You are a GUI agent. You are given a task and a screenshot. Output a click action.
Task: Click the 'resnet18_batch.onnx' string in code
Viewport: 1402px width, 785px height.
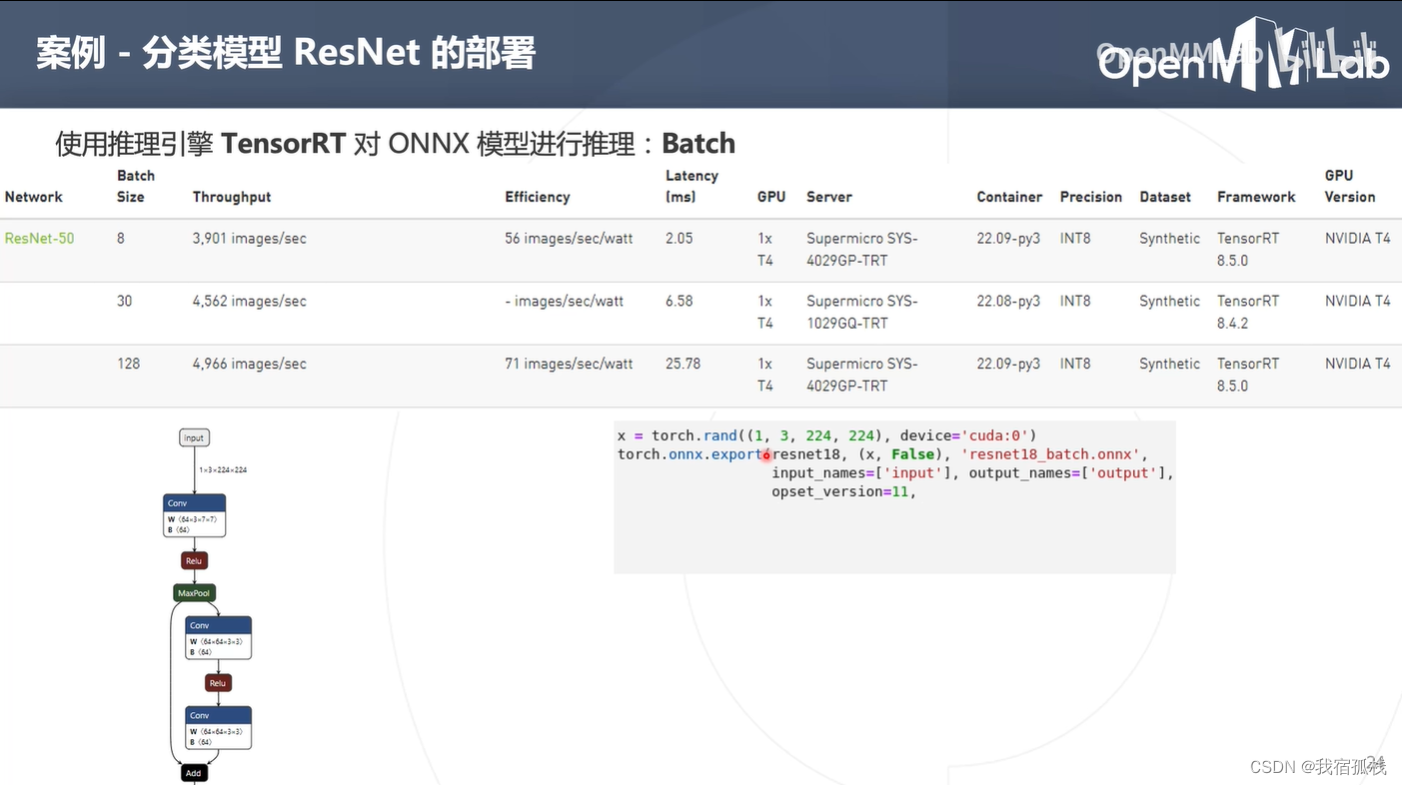pyautogui.click(x=1050, y=454)
